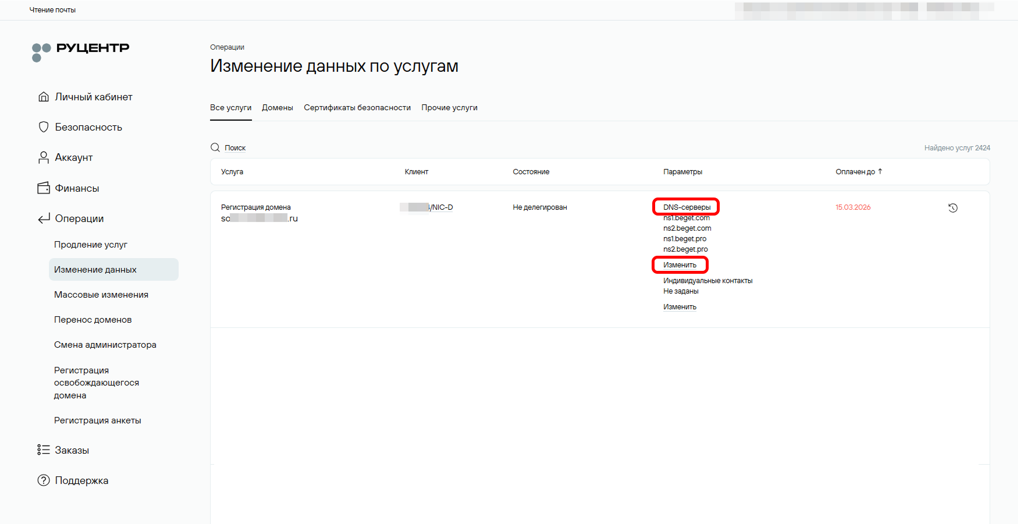Viewport: 1018px width, 524px height.
Task: Click Изменить link under DNS-серверы list
Action: click(x=680, y=265)
